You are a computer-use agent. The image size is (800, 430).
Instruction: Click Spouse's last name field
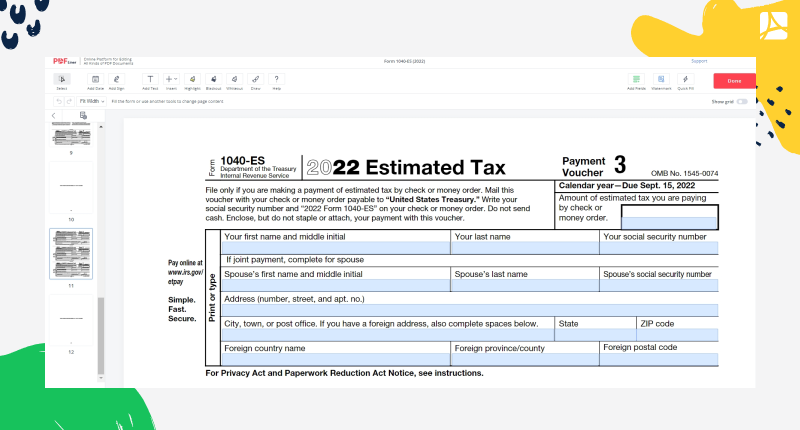pos(525,285)
